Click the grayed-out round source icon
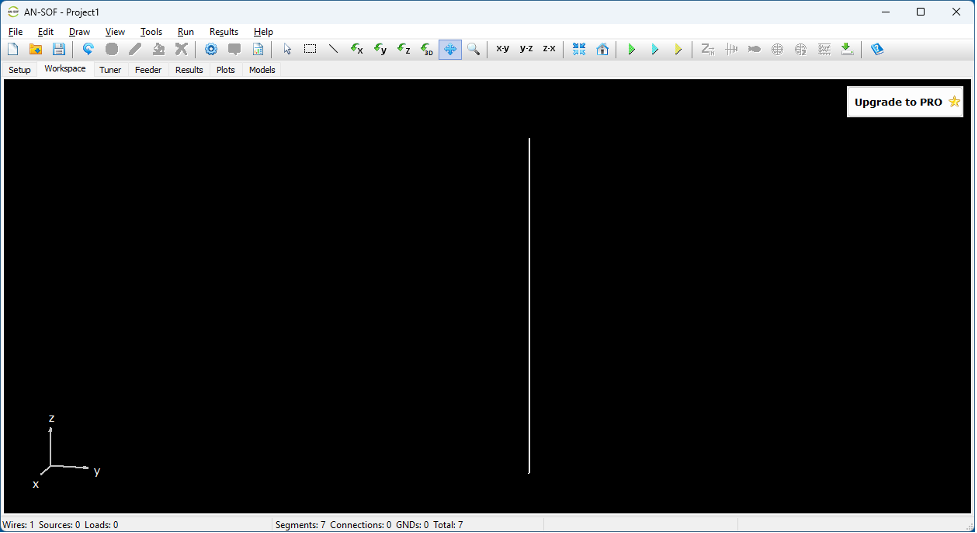Viewport: 977px width, 533px height. (112, 49)
